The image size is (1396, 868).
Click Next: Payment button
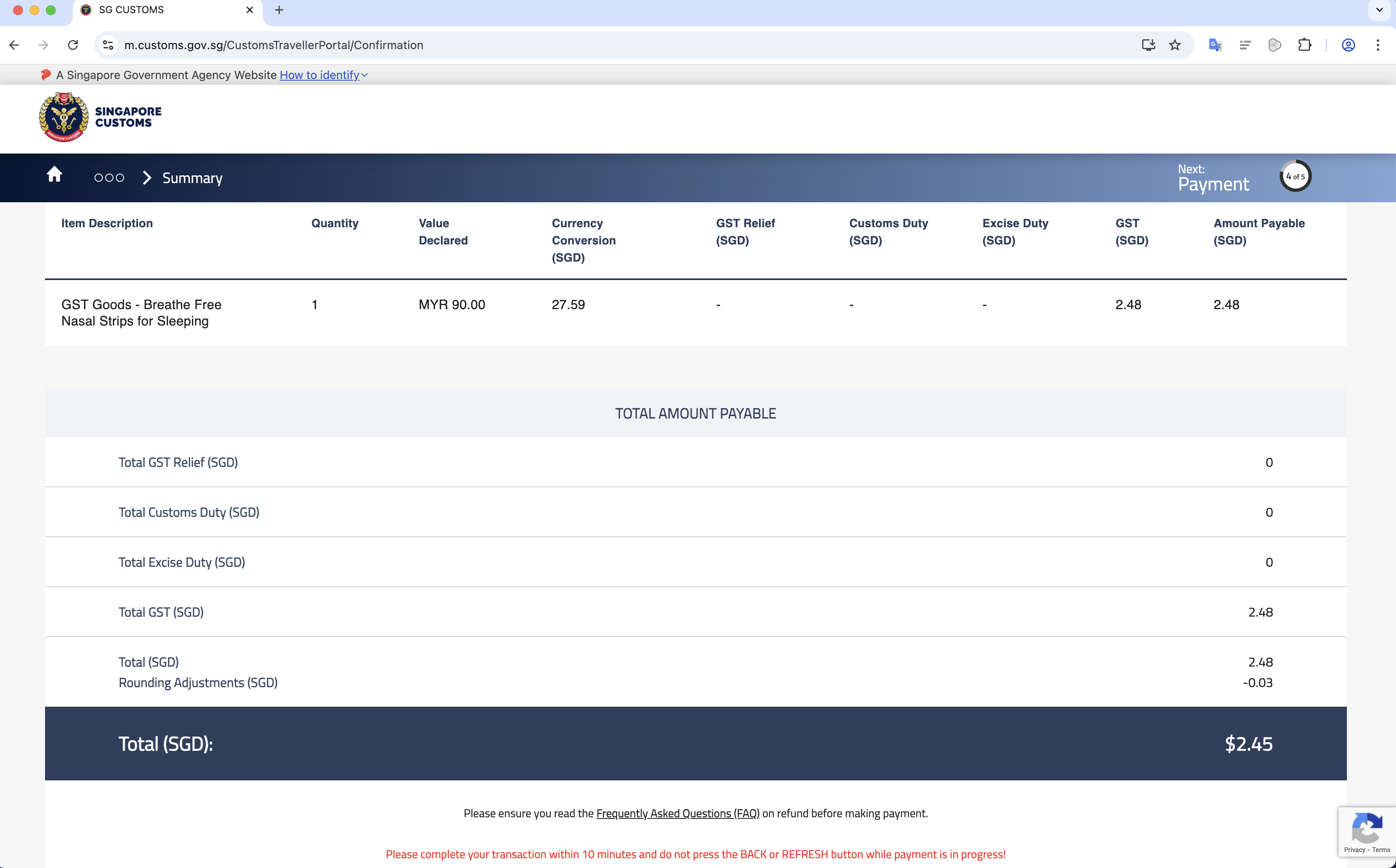coord(1213,178)
